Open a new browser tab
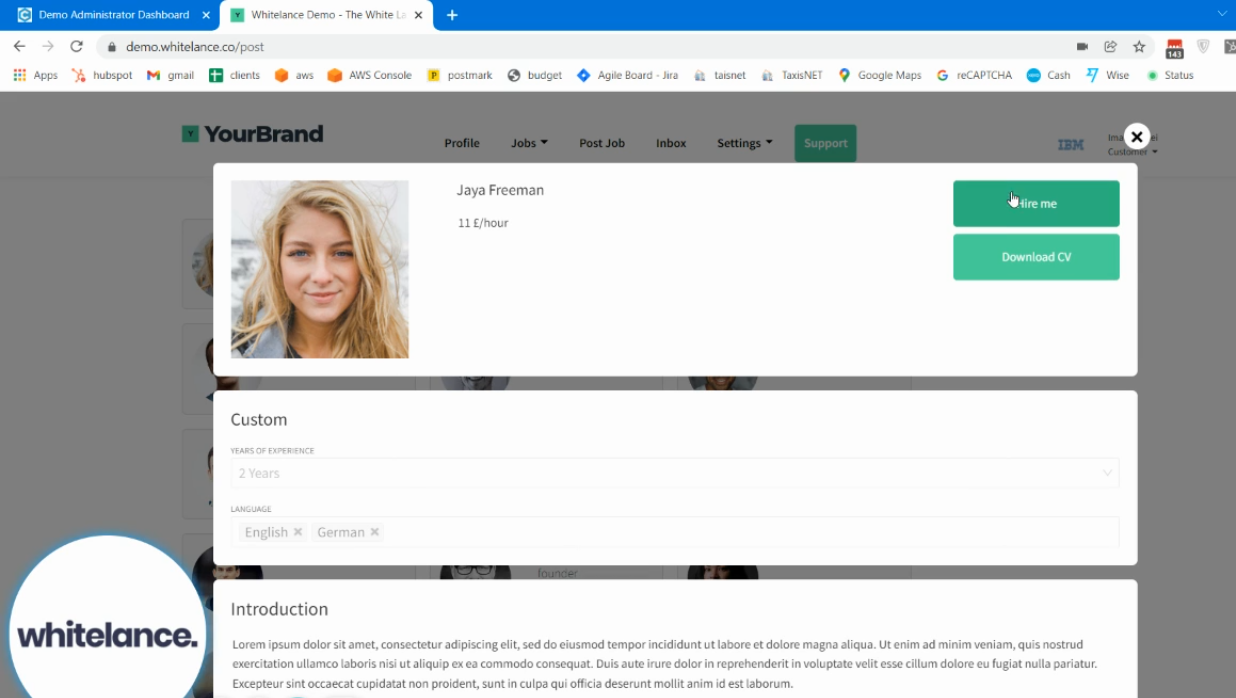This screenshot has width=1236, height=698. 452,15
